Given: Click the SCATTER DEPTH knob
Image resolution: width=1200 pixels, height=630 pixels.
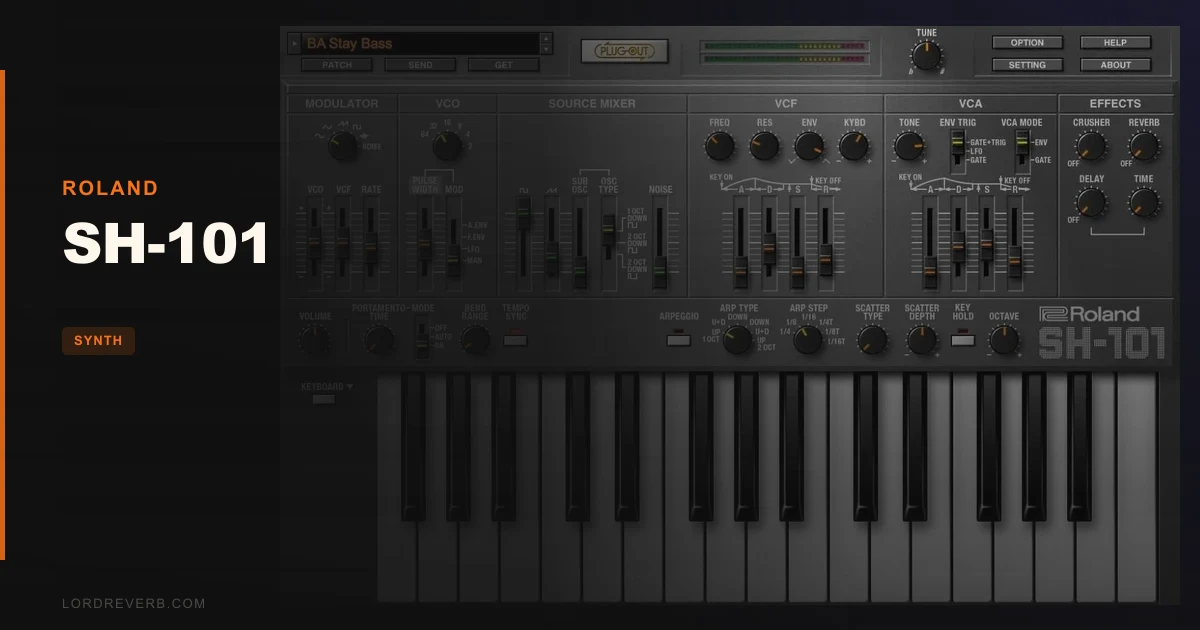Looking at the screenshot, I should (x=922, y=340).
